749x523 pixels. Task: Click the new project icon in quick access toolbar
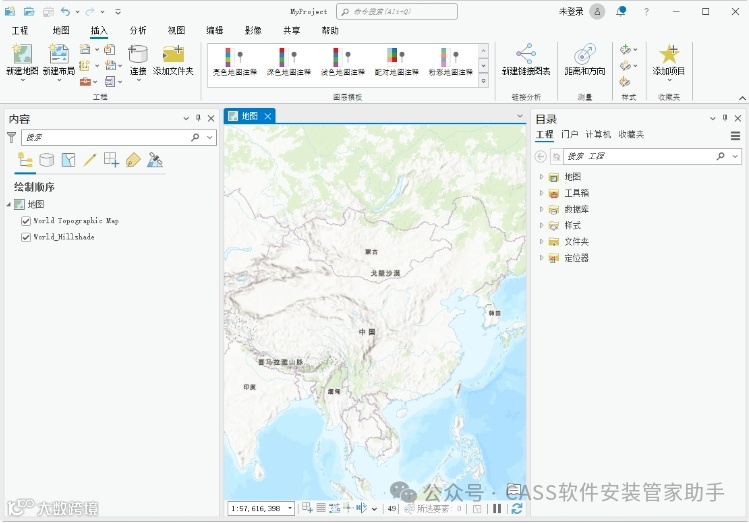(x=10, y=11)
